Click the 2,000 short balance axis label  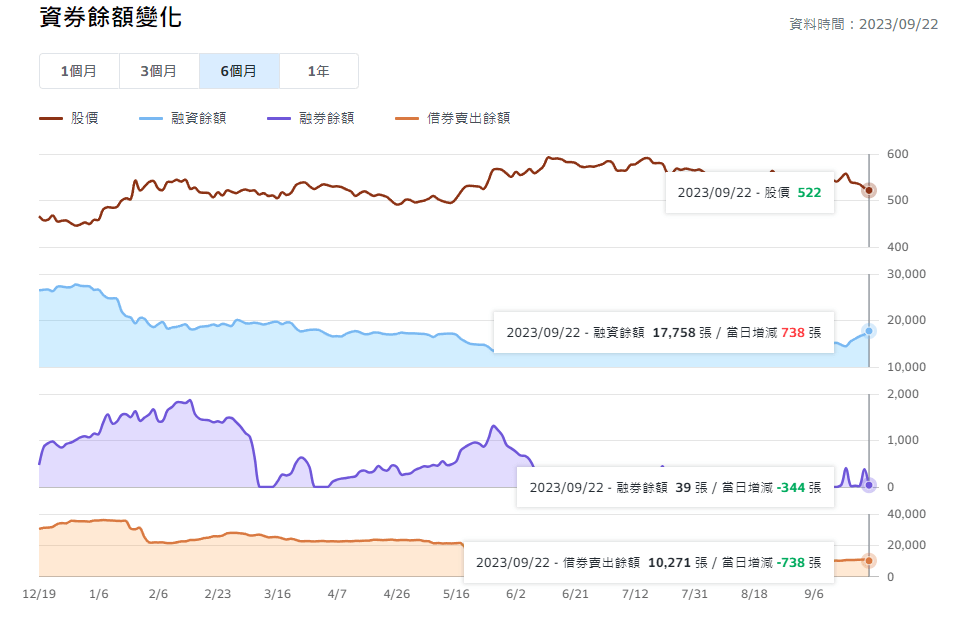[903, 394]
